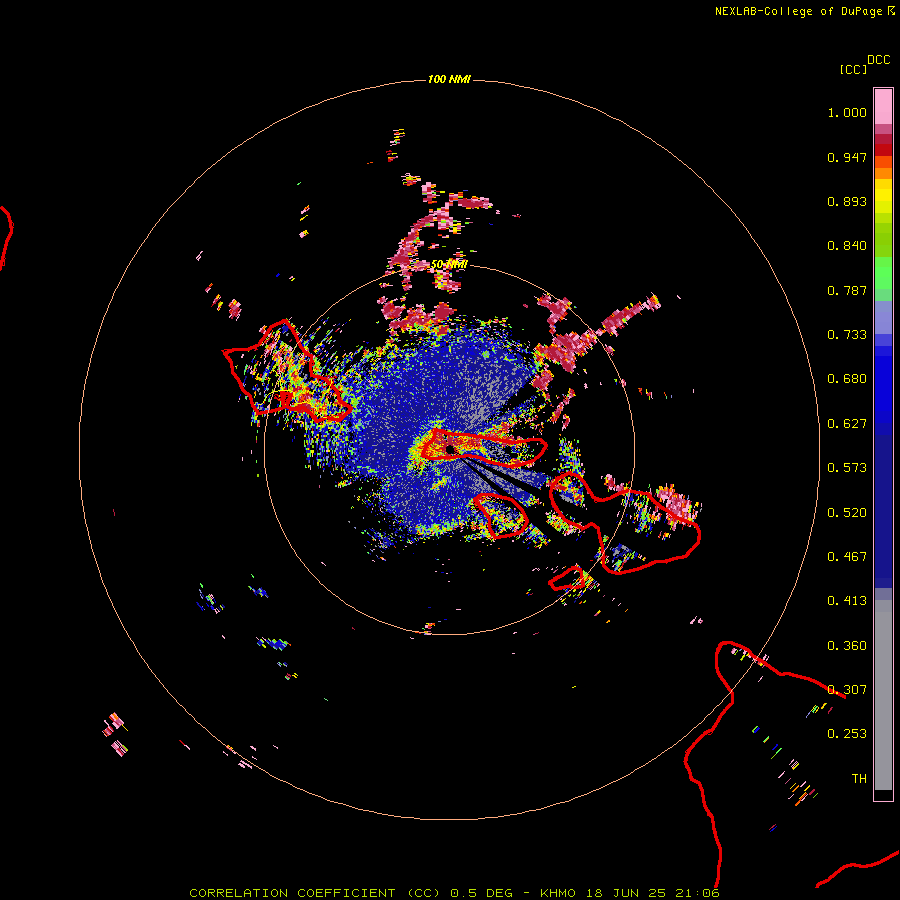Click the black radar site dot at center
900x900 pixels.
[x=451, y=449]
